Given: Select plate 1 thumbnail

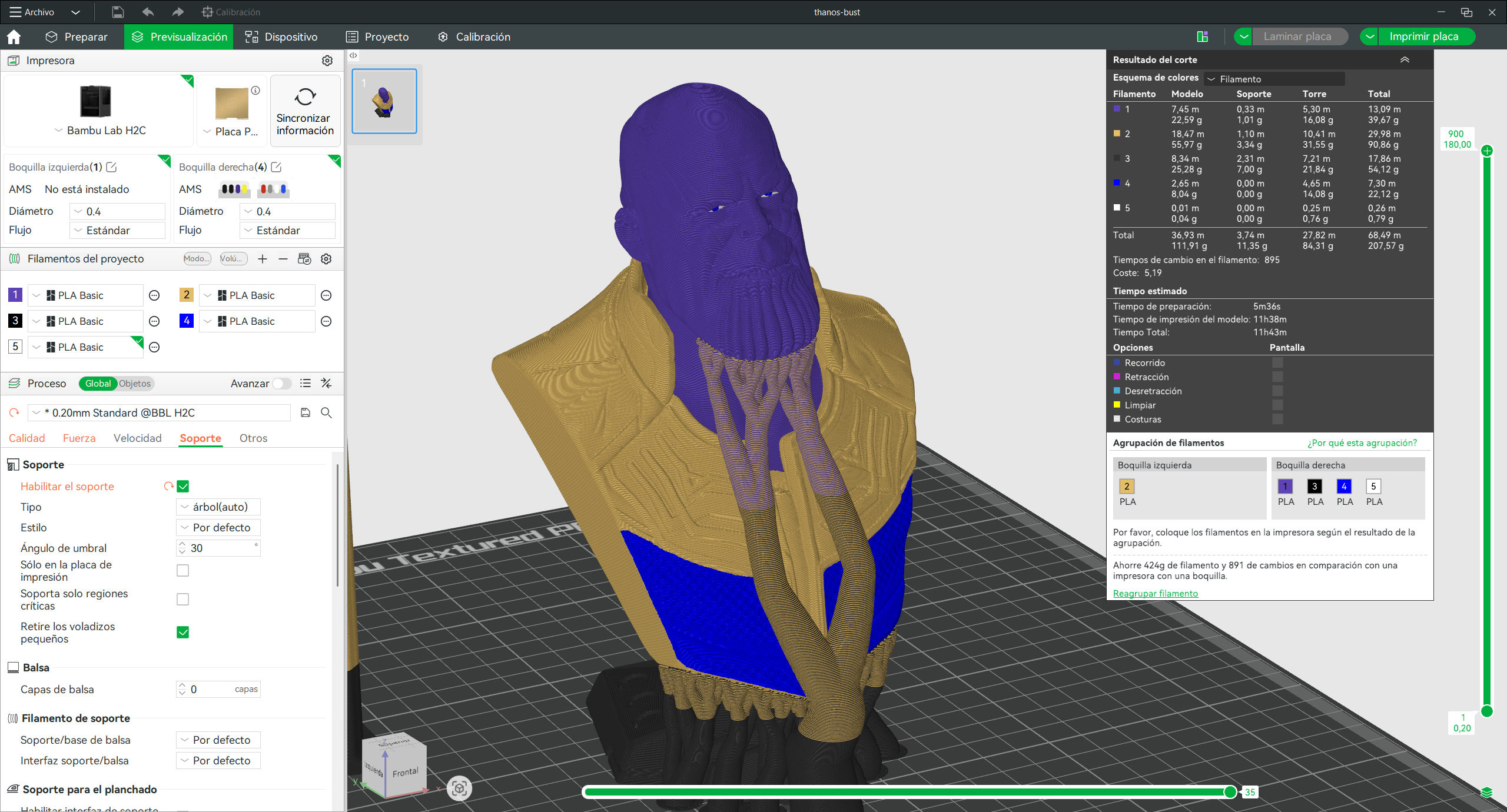Looking at the screenshot, I should pyautogui.click(x=384, y=101).
